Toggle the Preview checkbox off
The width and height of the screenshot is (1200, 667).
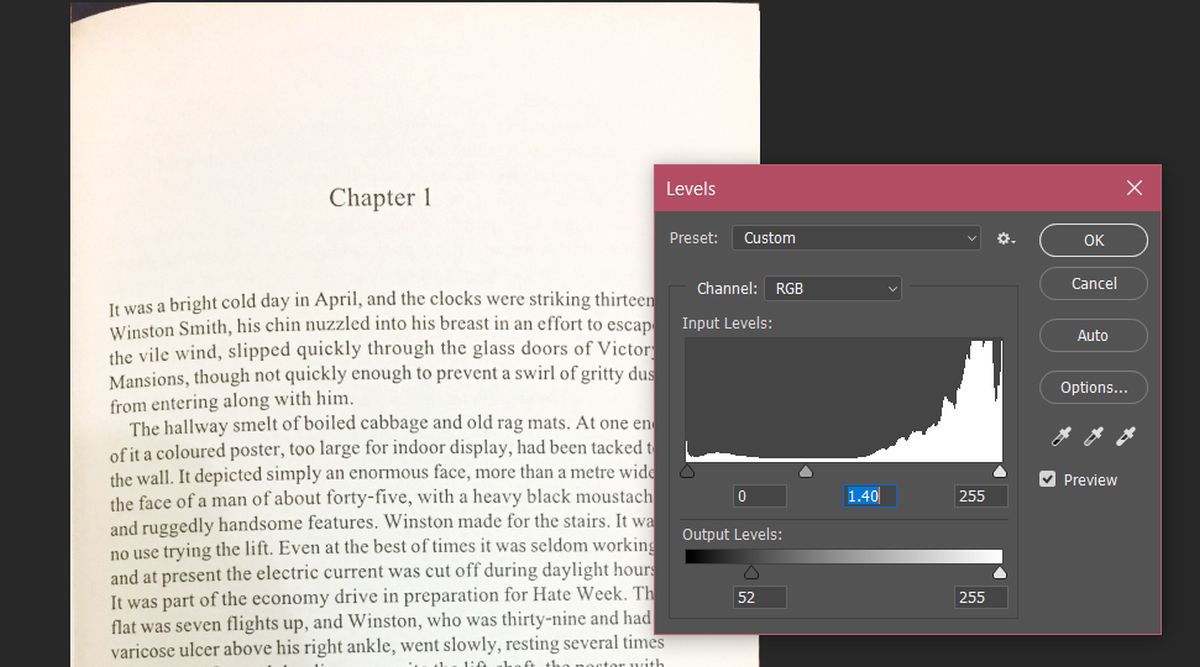coord(1047,479)
